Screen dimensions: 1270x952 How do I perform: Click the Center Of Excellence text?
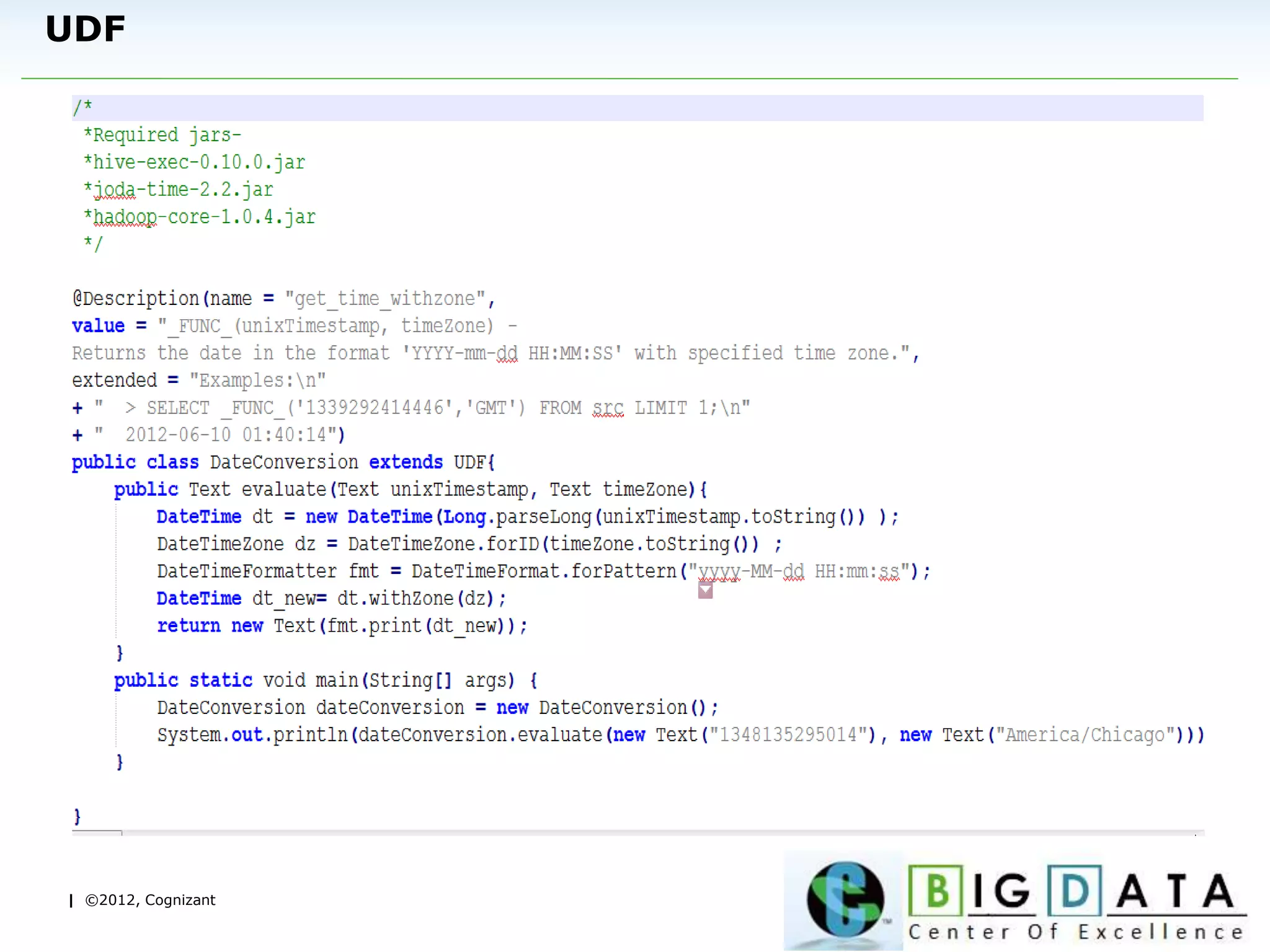(x=1075, y=932)
